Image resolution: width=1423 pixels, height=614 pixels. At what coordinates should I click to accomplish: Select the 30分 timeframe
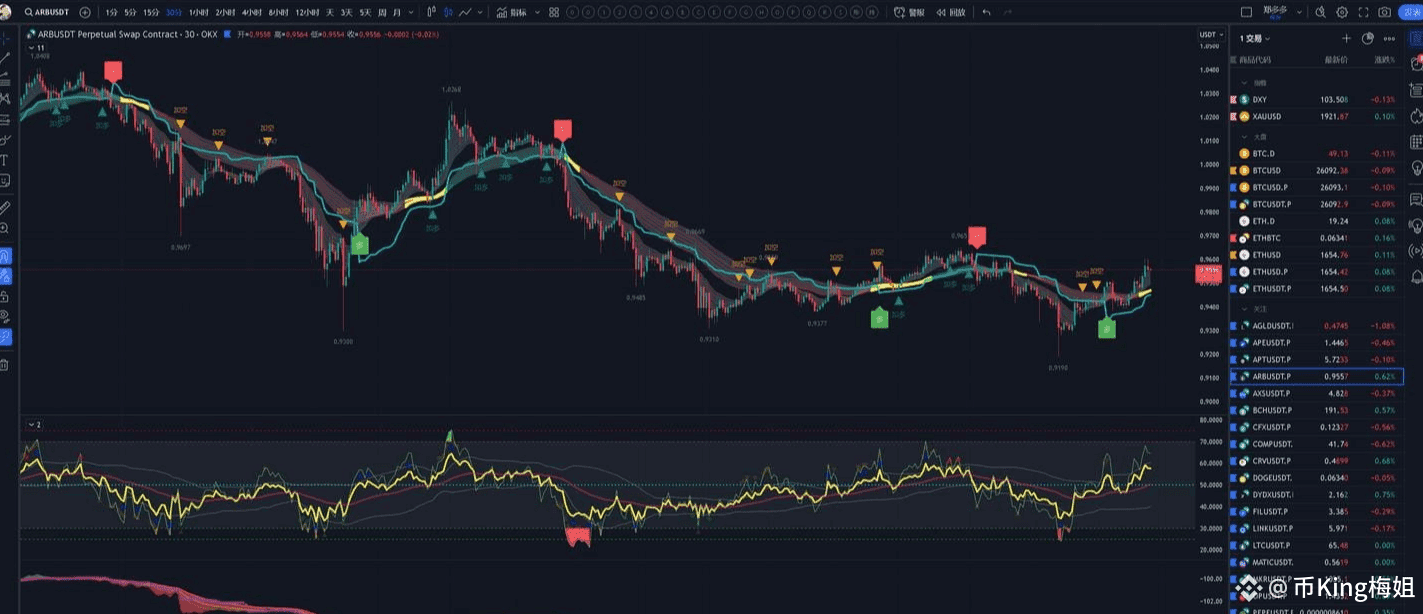[174, 12]
